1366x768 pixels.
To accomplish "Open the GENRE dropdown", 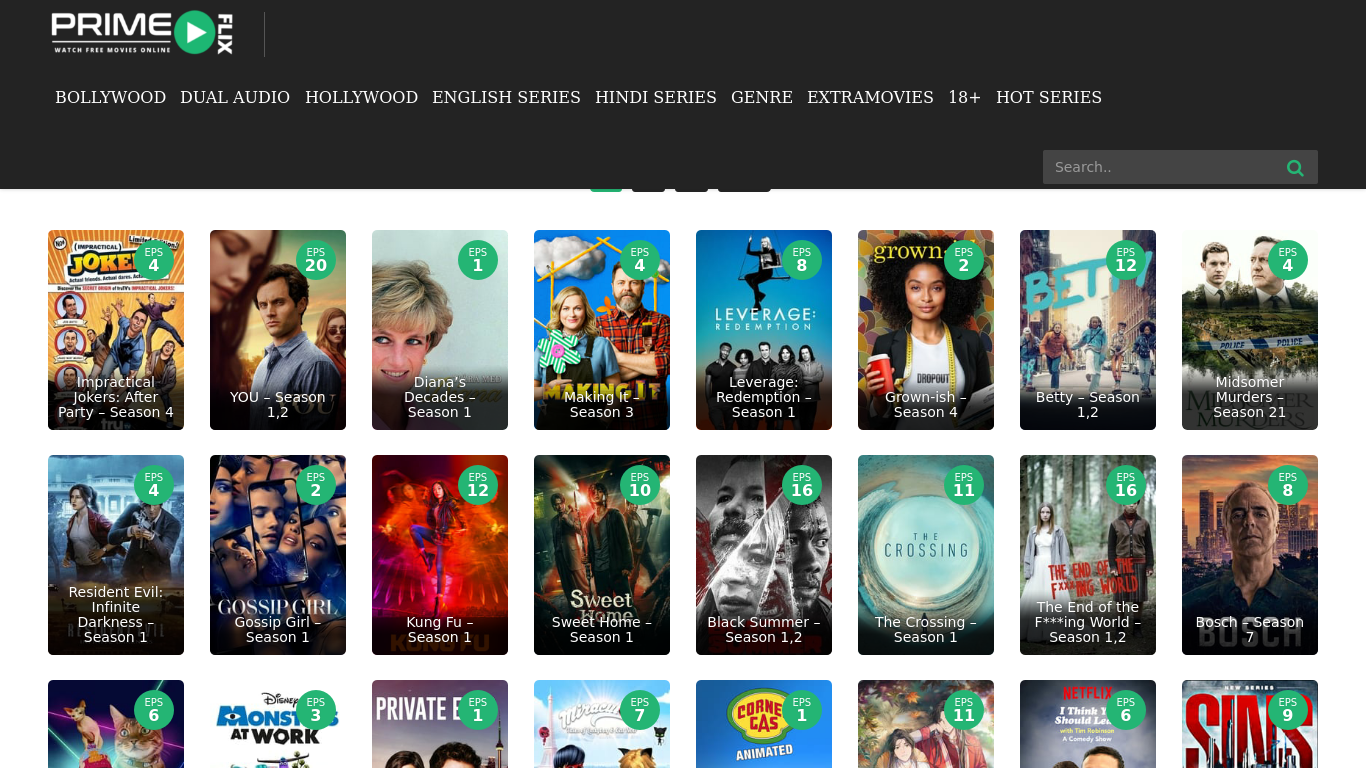I will coord(761,97).
